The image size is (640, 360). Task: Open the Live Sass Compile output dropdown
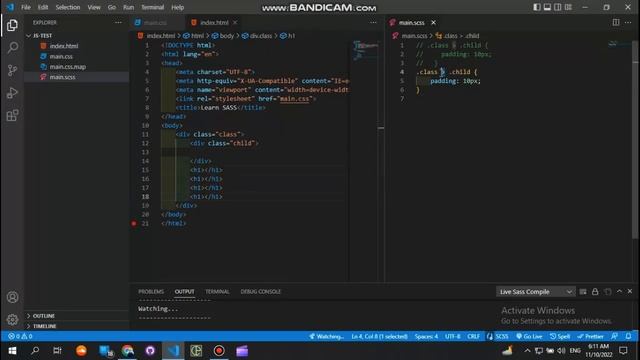coord(536,291)
